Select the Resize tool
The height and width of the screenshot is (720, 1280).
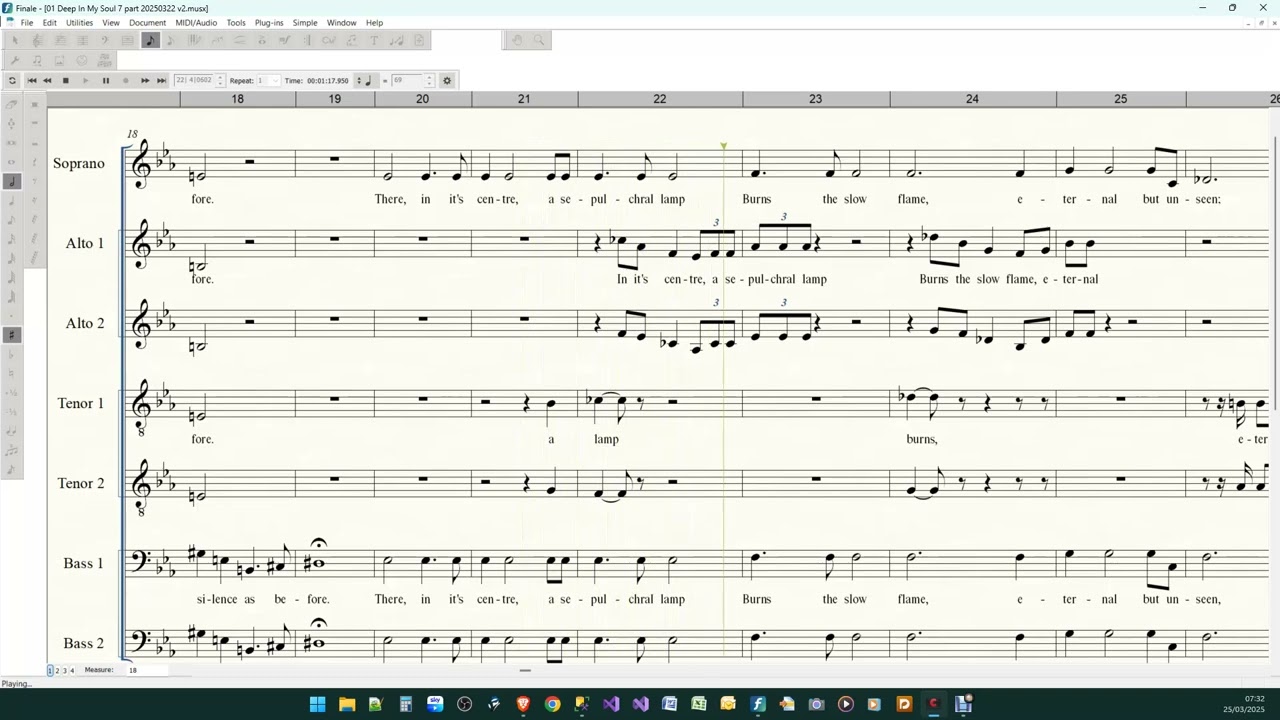(396, 40)
